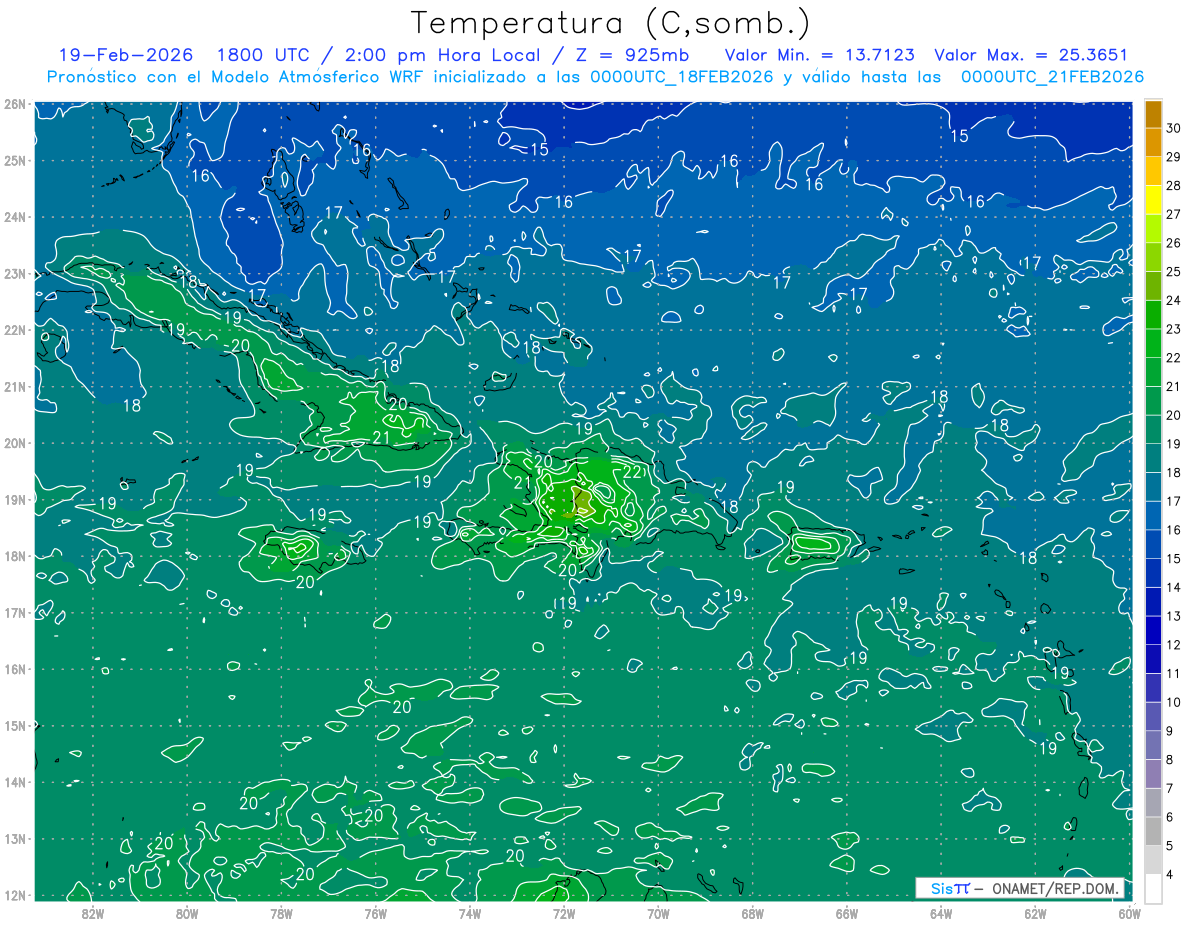Click the '82W' longitude axis label

(x=93, y=913)
